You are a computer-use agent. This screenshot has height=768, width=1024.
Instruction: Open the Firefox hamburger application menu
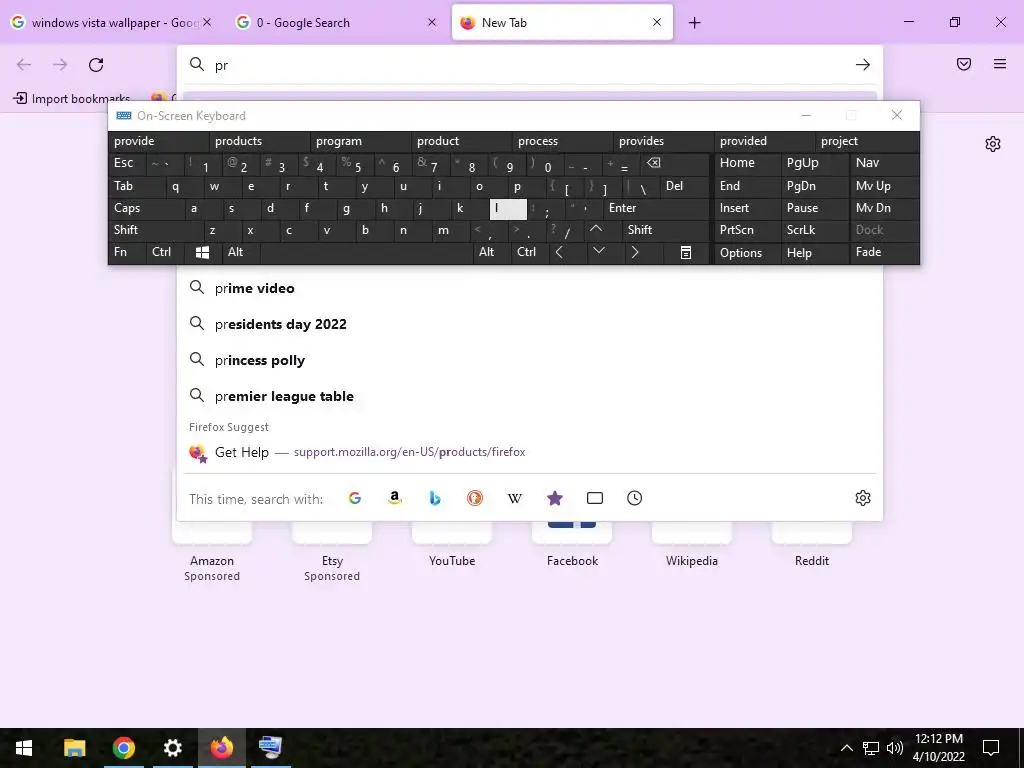click(1000, 64)
